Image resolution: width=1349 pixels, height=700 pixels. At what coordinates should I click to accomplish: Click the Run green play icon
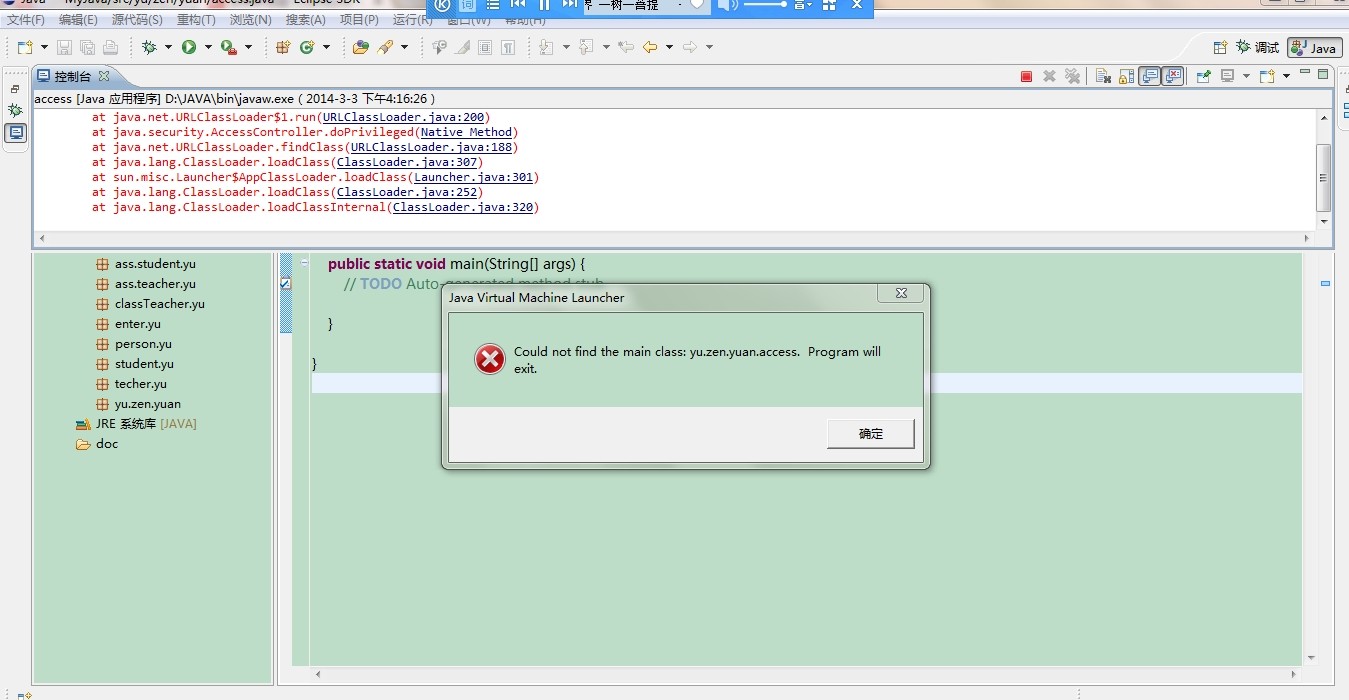click(x=189, y=47)
